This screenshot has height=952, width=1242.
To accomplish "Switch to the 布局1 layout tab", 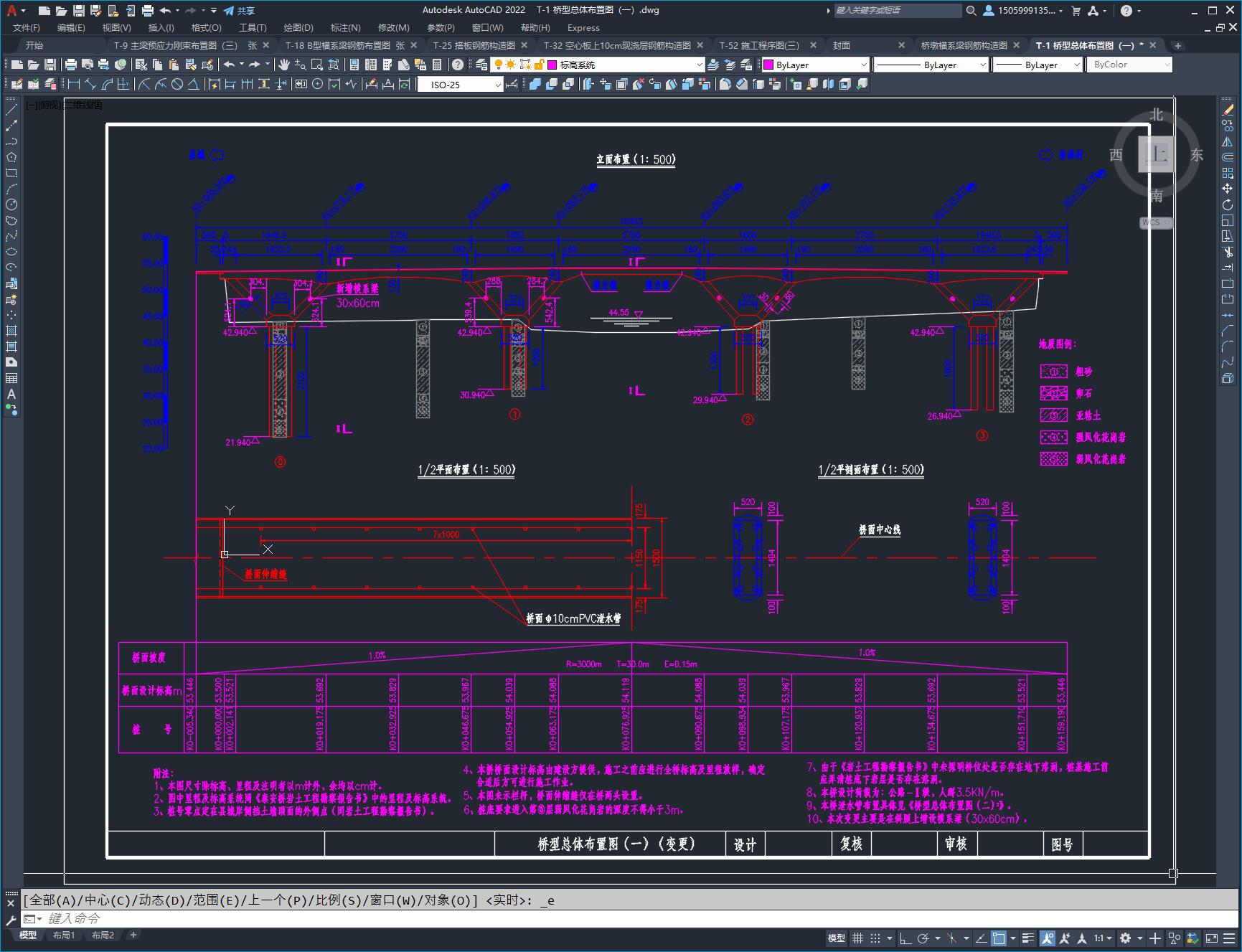I will [63, 935].
